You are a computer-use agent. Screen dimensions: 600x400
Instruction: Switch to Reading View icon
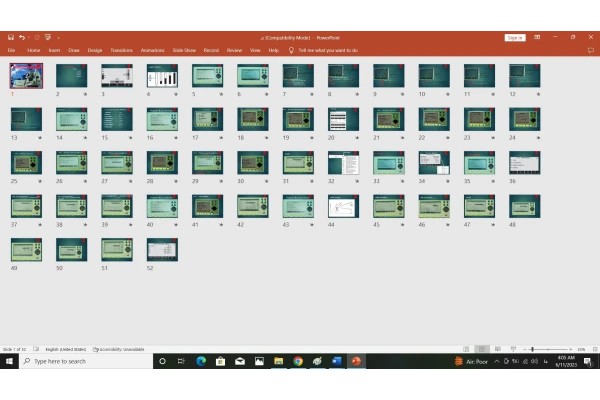(498, 349)
